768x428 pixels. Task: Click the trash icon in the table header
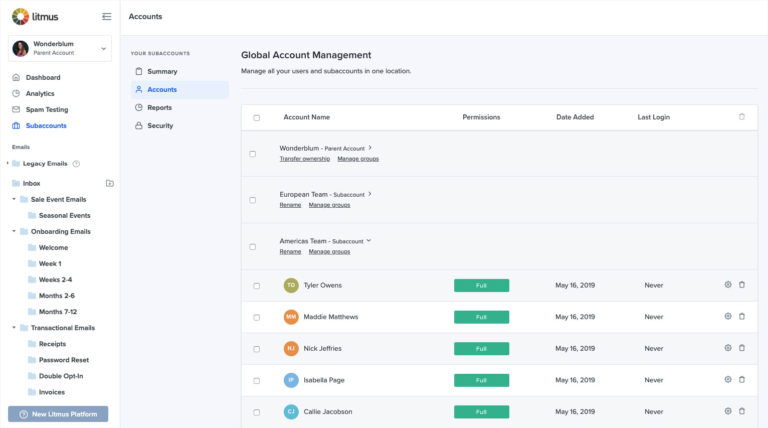742,117
